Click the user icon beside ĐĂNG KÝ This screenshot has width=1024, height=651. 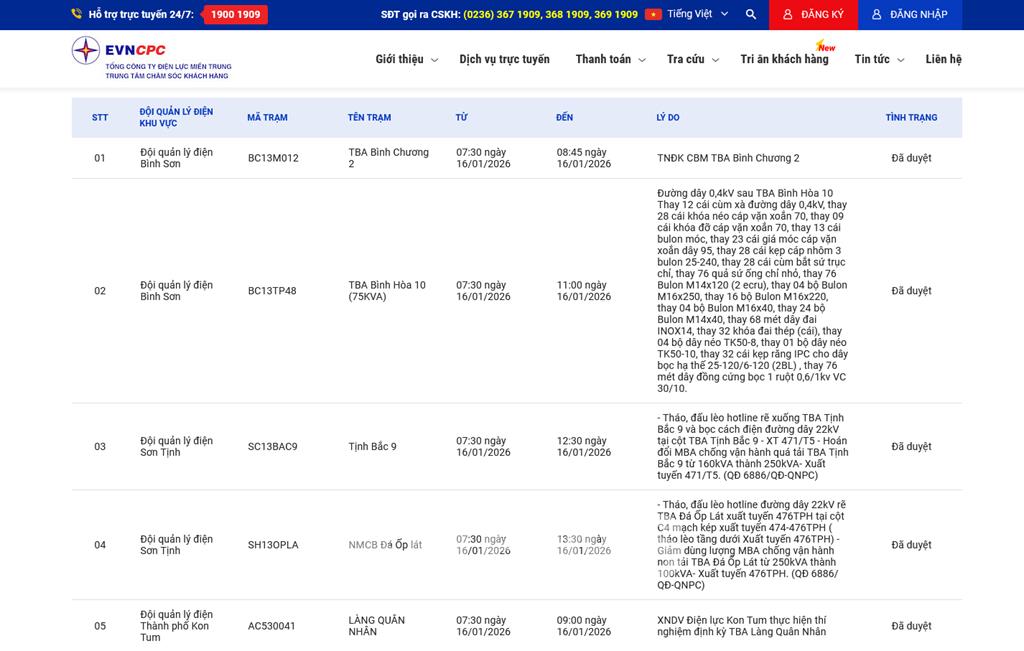click(788, 15)
